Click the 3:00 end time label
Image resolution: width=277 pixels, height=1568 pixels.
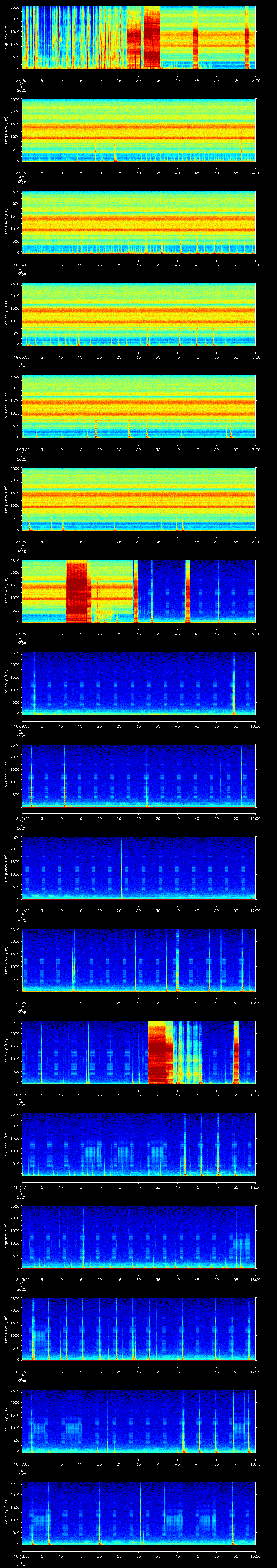click(256, 80)
